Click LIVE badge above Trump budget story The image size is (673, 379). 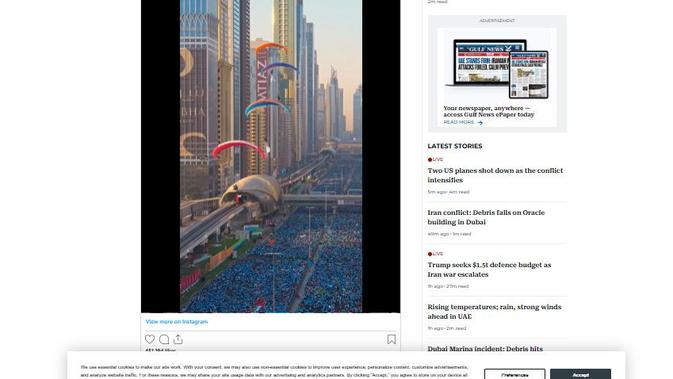coord(435,254)
